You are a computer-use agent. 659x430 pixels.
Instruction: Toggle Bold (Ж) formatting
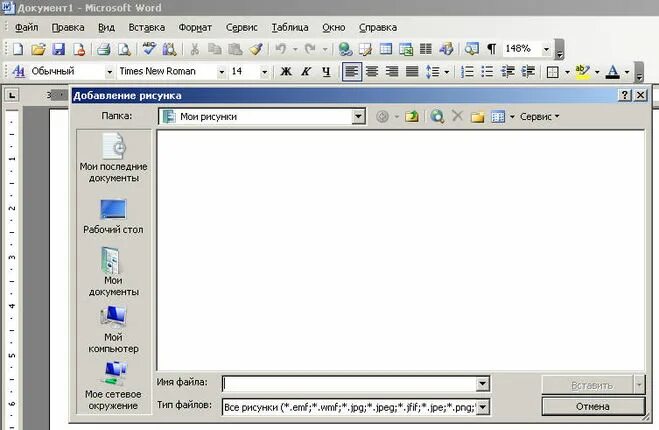click(286, 72)
